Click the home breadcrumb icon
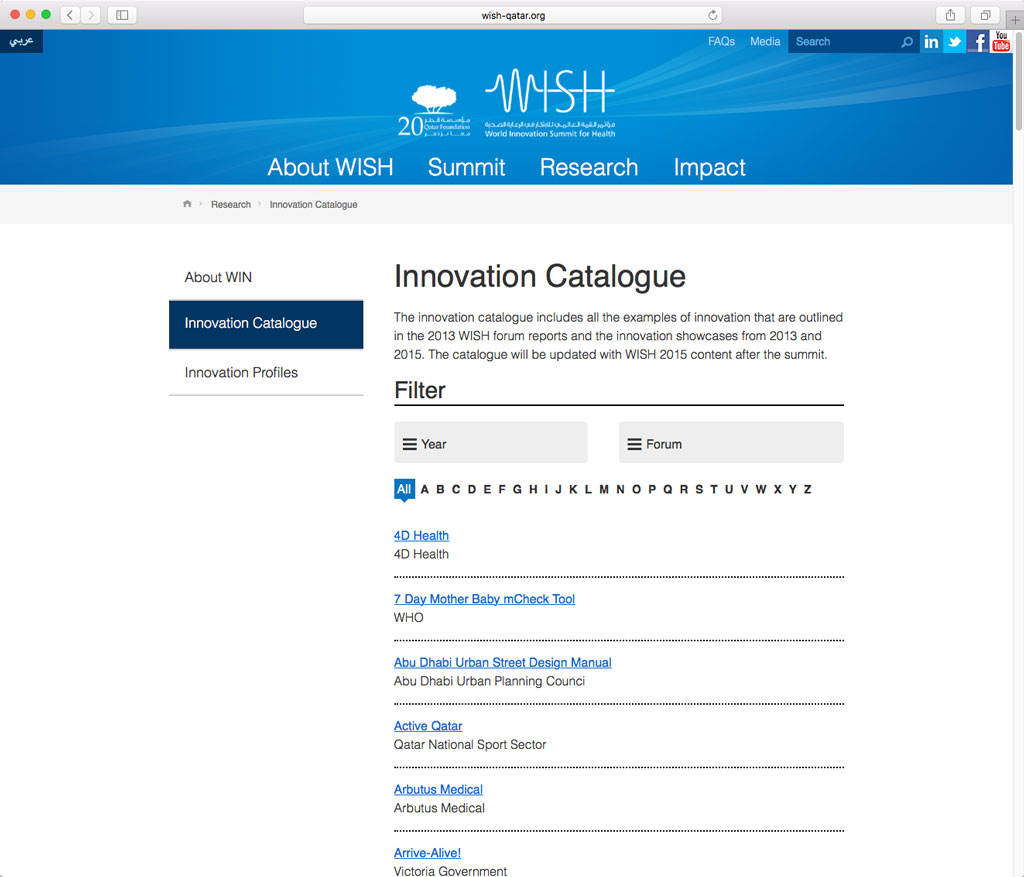 [187, 204]
